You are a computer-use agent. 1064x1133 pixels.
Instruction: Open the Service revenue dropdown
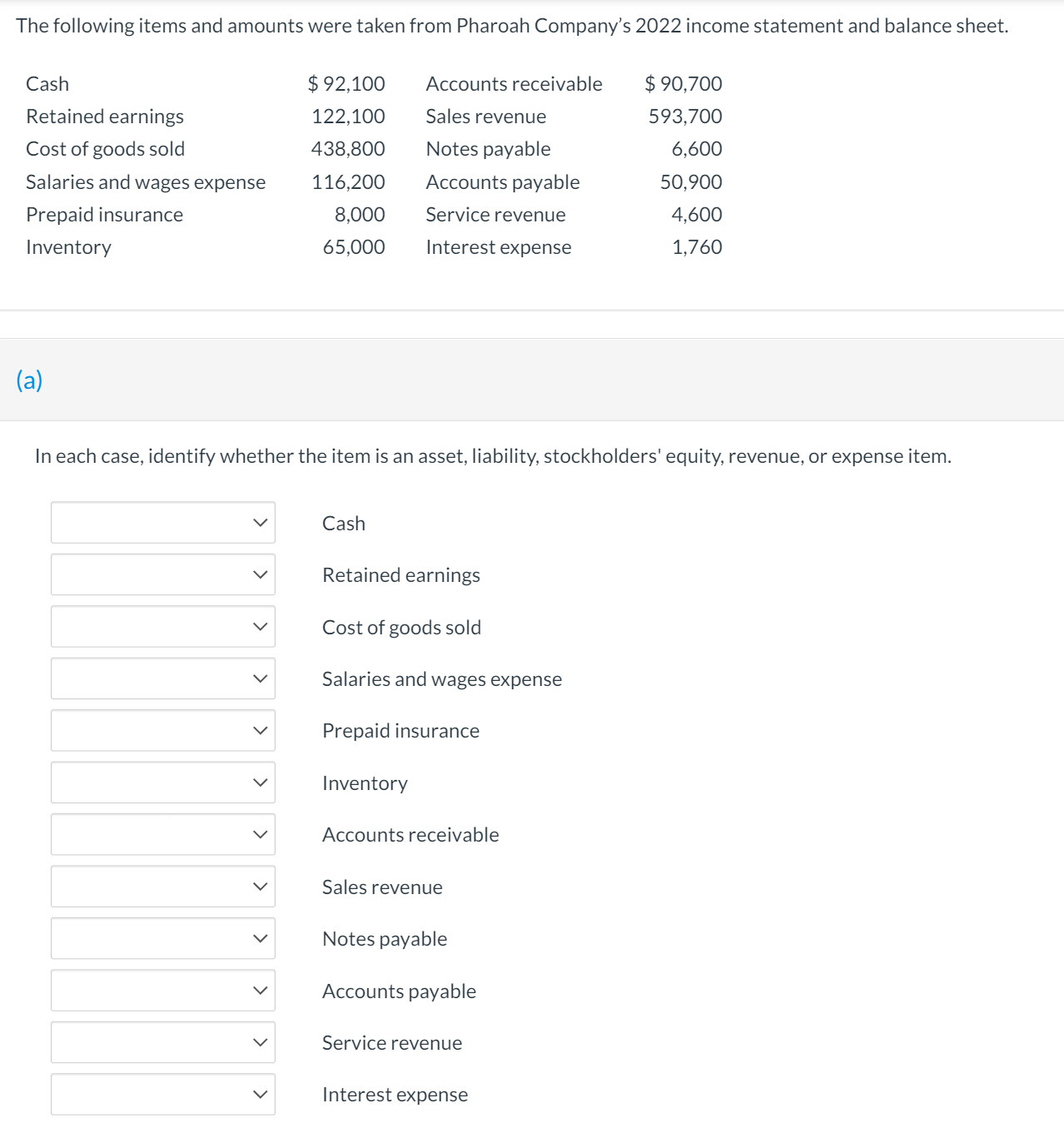point(163,1042)
